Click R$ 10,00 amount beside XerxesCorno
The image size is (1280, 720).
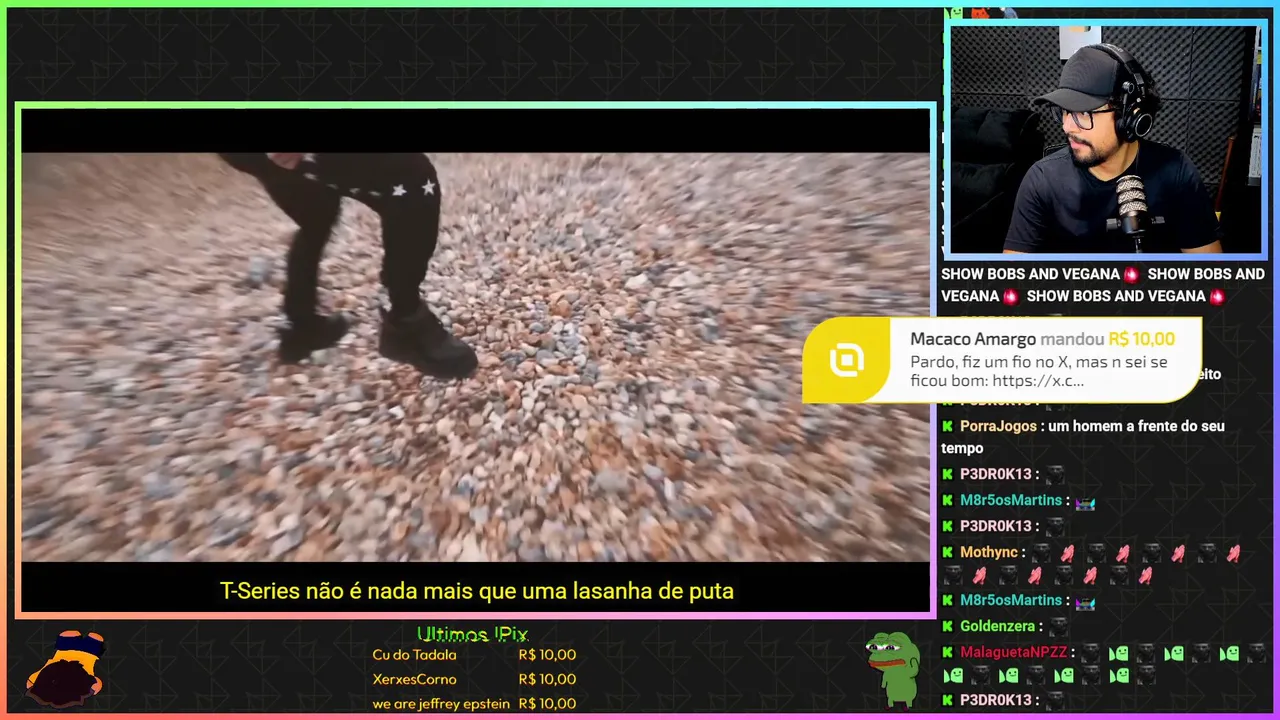coord(547,679)
